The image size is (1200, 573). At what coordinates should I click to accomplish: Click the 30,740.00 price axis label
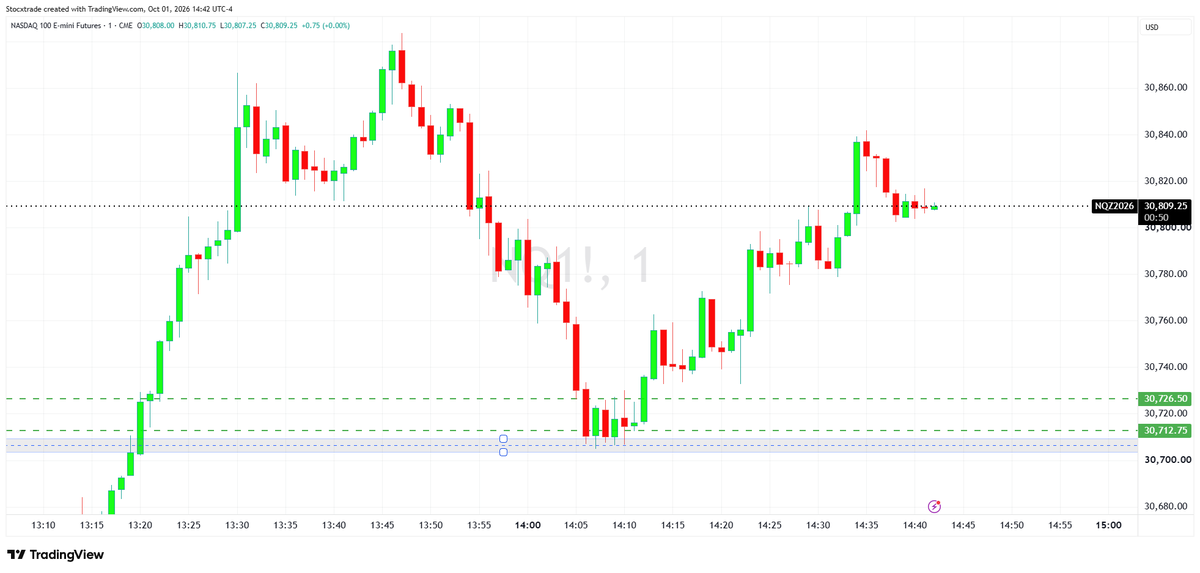click(1165, 367)
